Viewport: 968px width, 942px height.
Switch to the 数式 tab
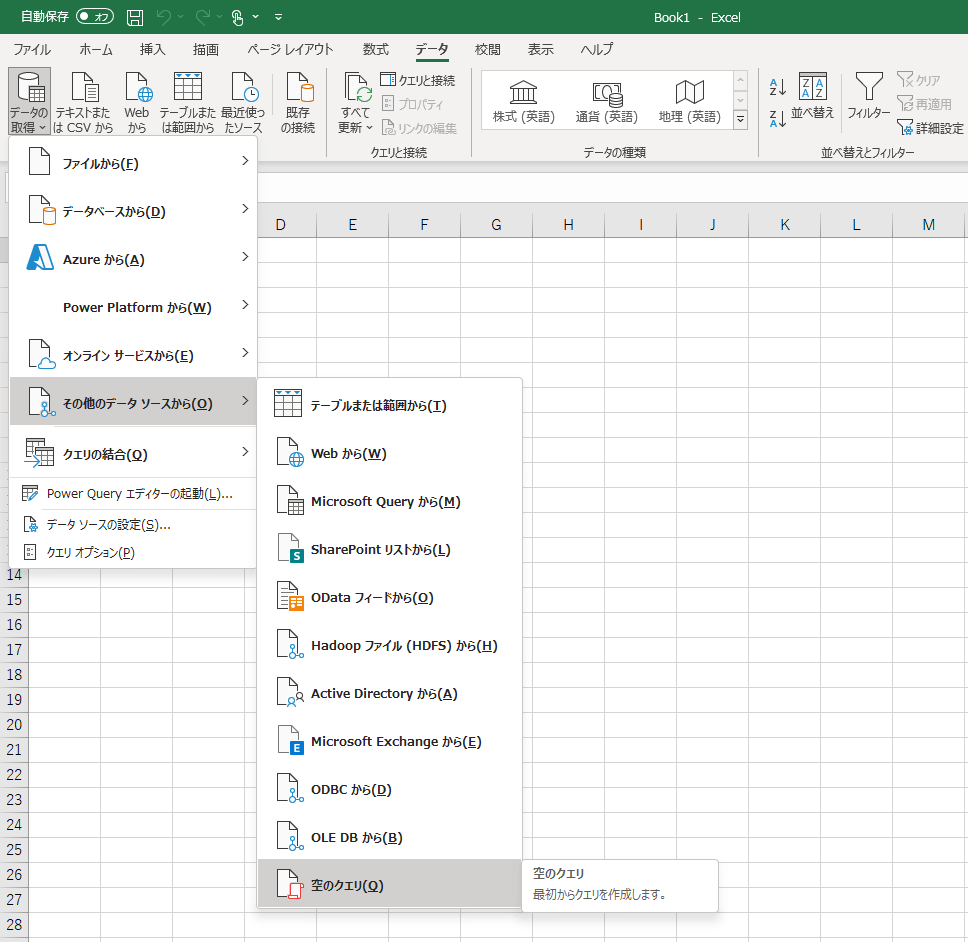pos(375,49)
